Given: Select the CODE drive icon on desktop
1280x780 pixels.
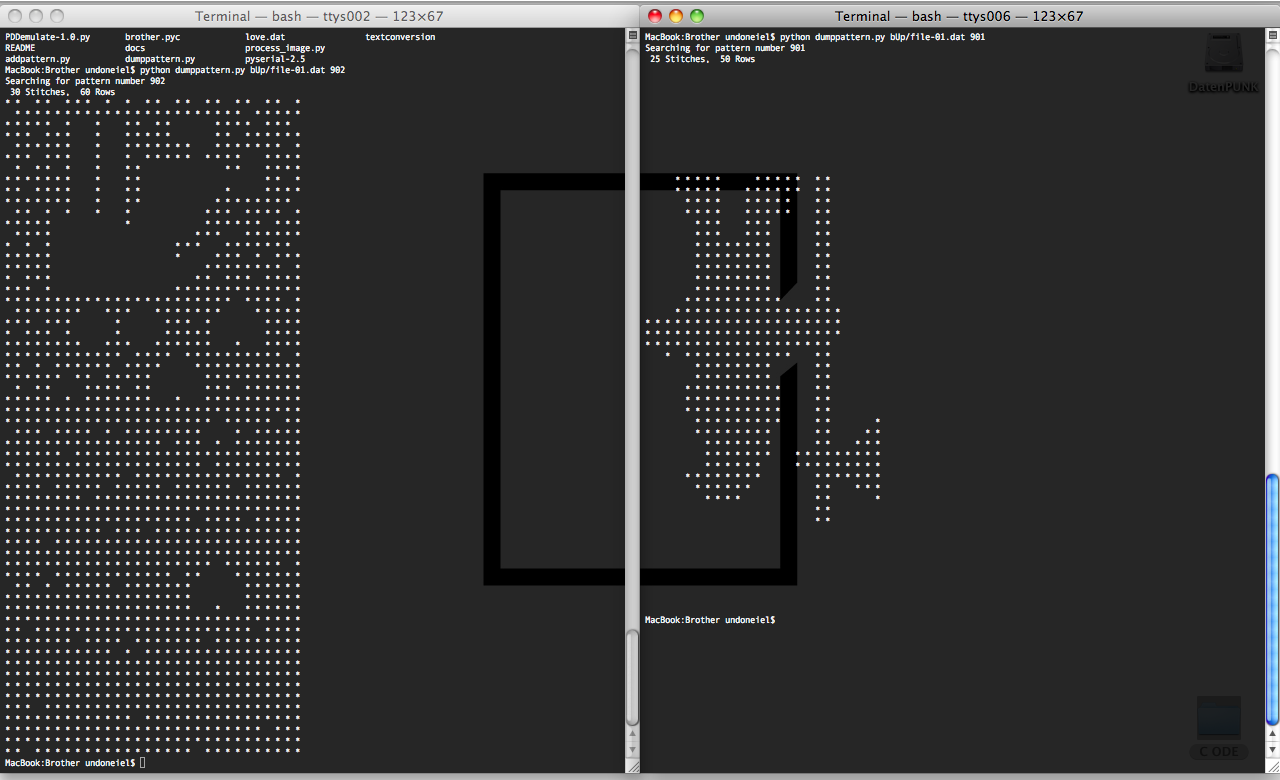Looking at the screenshot, I should (1219, 728).
